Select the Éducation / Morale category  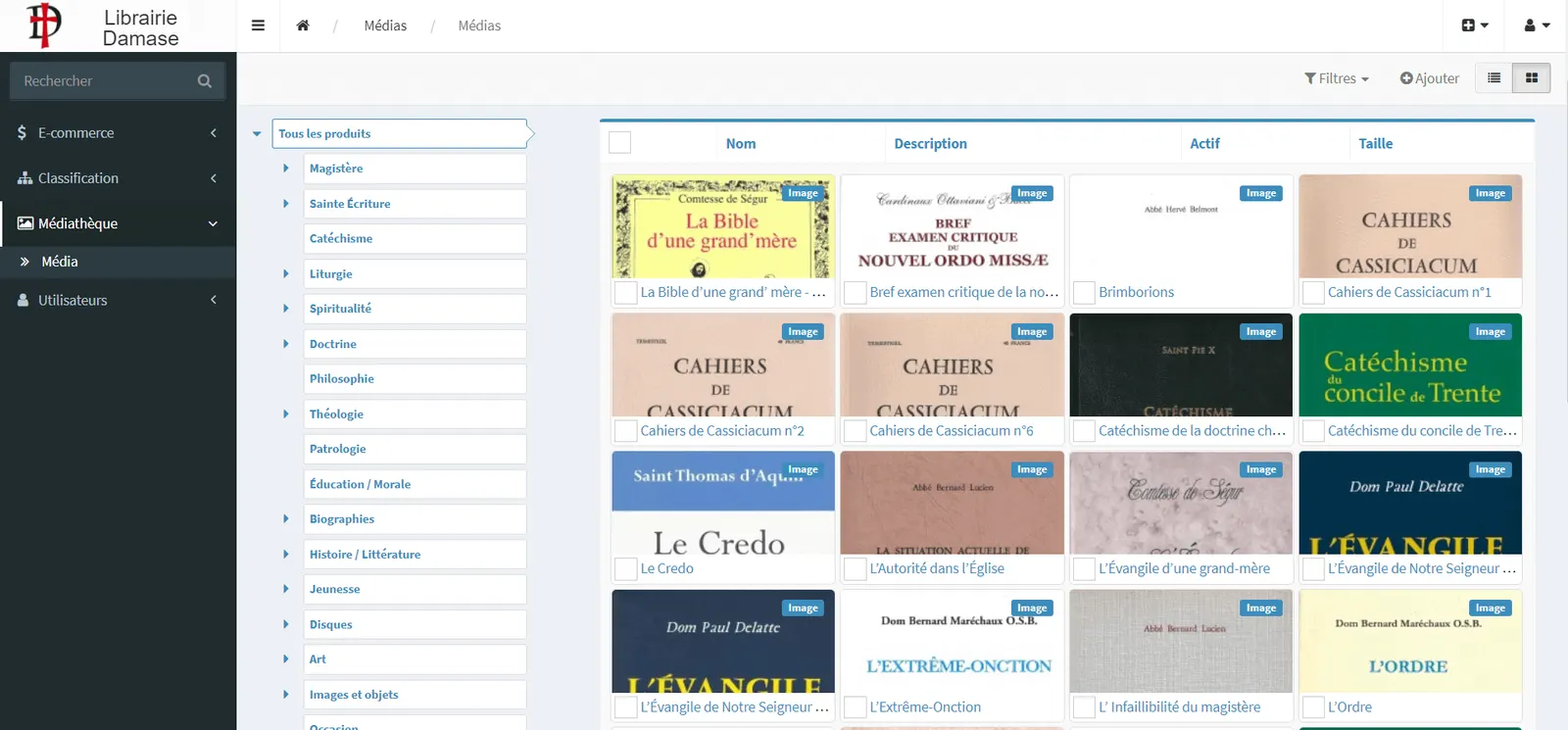tap(415, 484)
